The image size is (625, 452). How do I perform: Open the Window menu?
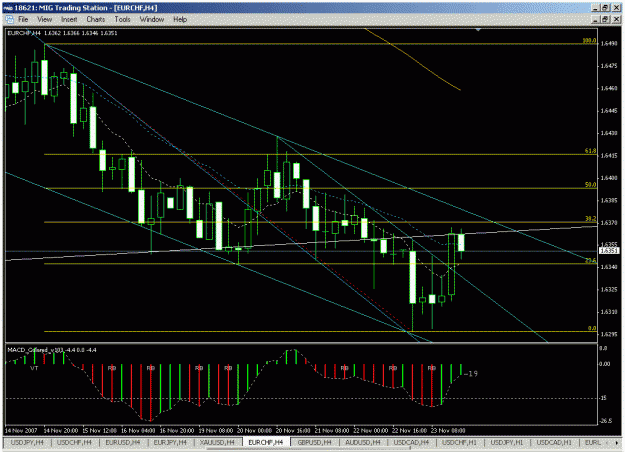(x=151, y=20)
